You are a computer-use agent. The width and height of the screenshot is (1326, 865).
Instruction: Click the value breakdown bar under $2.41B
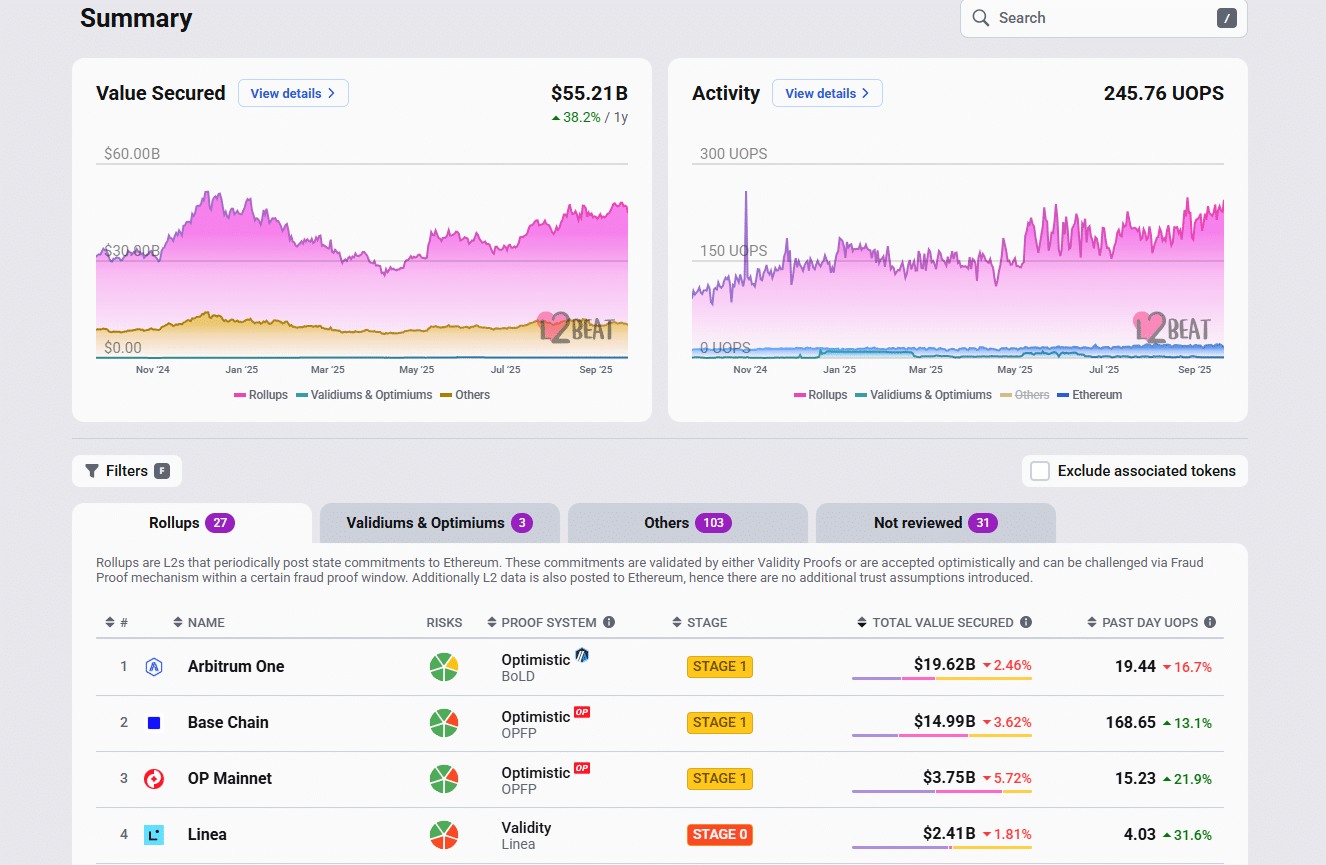tap(942, 847)
